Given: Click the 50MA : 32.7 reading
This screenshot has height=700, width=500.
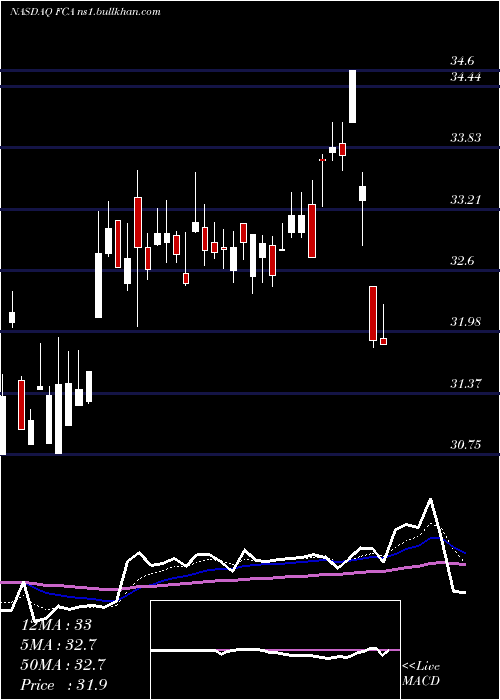Looking at the screenshot, I should click(63, 665).
